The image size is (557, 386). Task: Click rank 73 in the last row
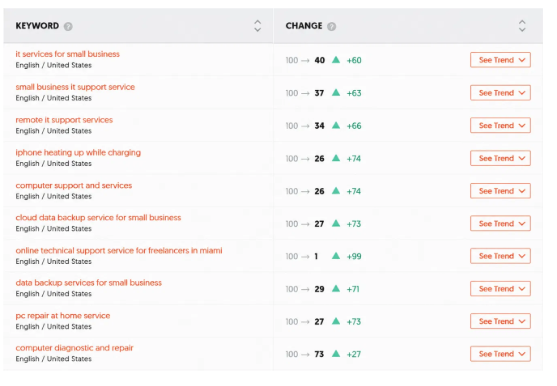(319, 354)
